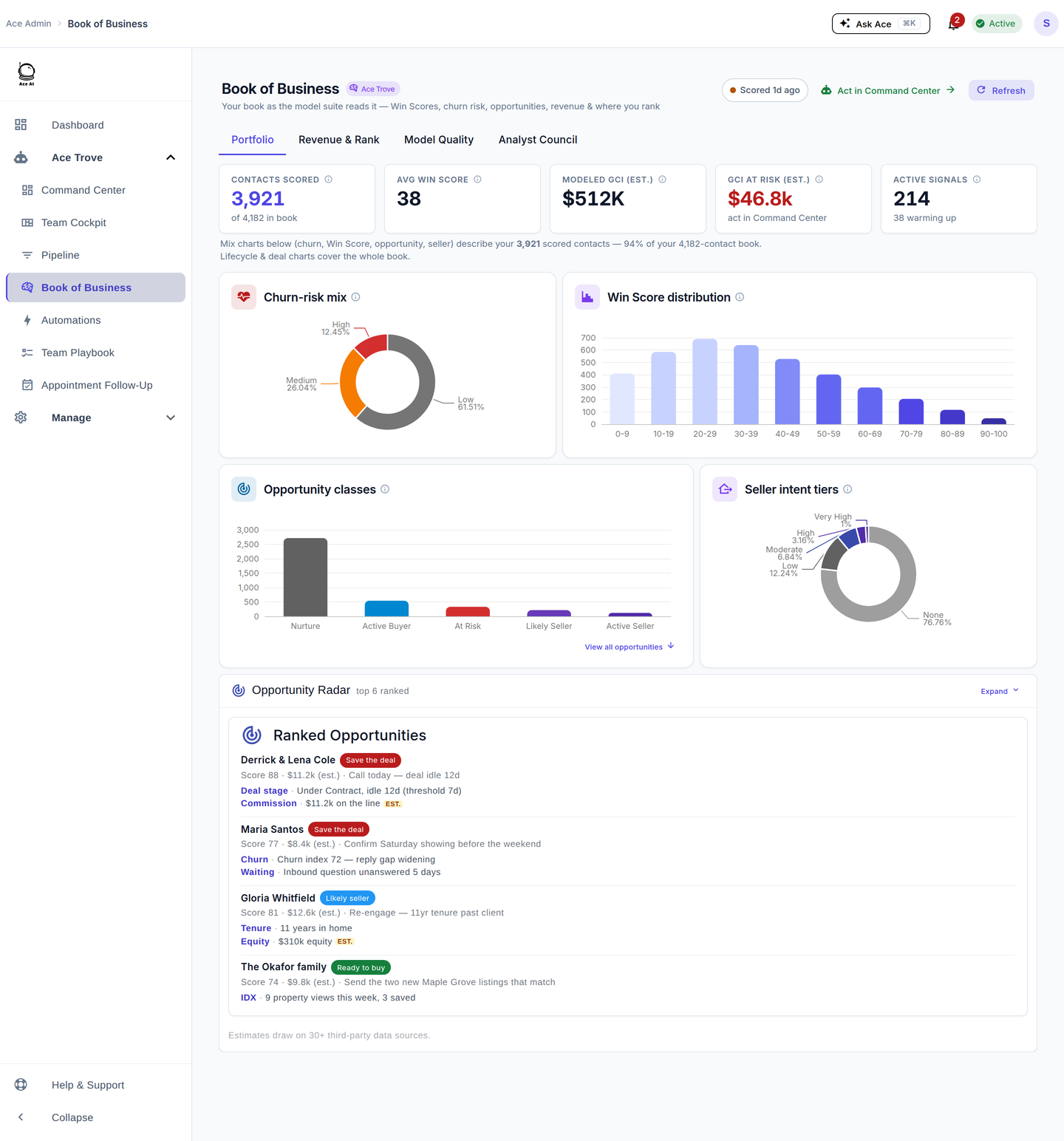This screenshot has width=1064, height=1141.
Task: Open Gloria Whitfield opportunity
Action: pos(278,898)
